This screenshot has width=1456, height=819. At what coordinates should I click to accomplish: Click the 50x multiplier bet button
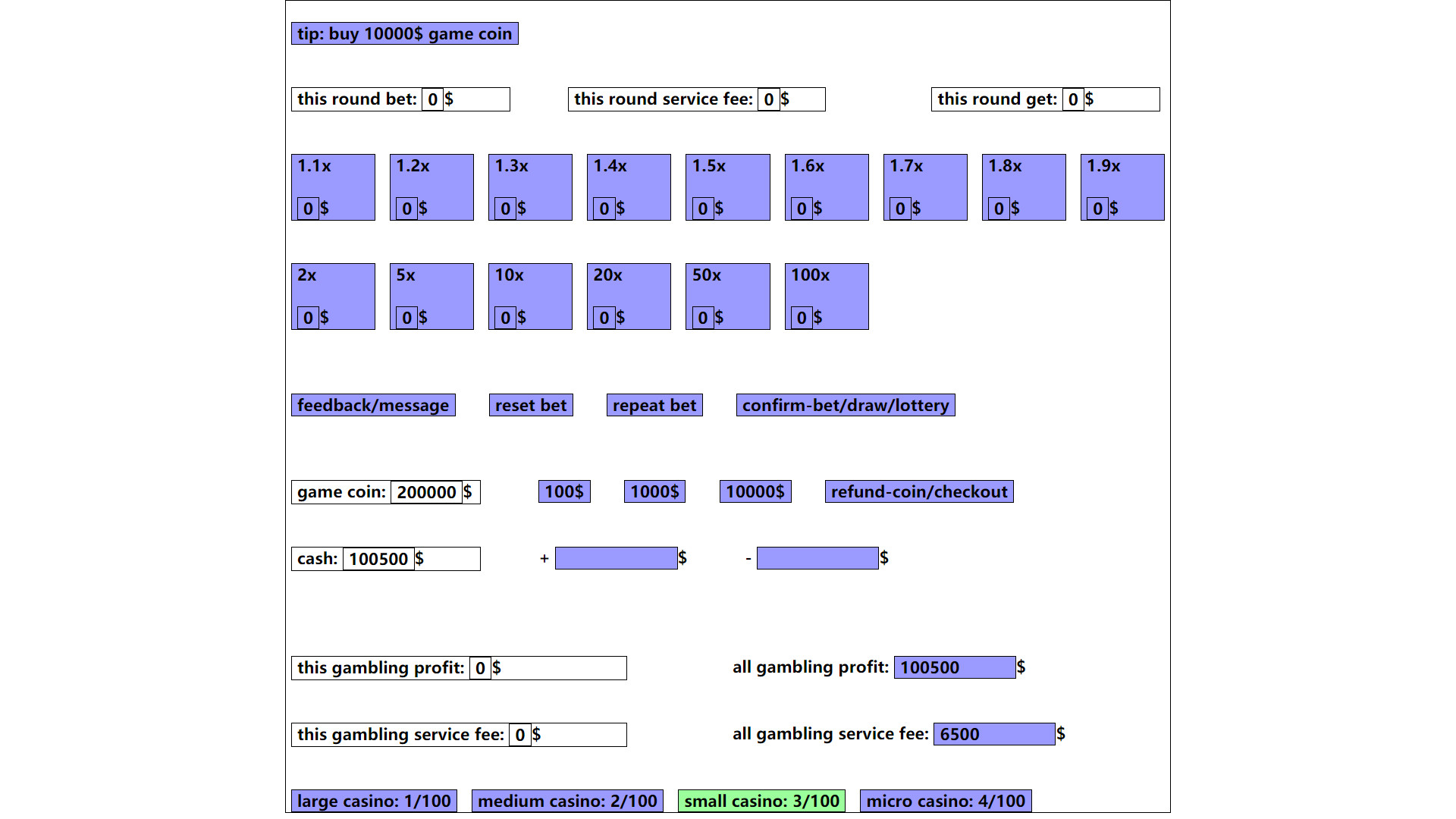pos(728,296)
